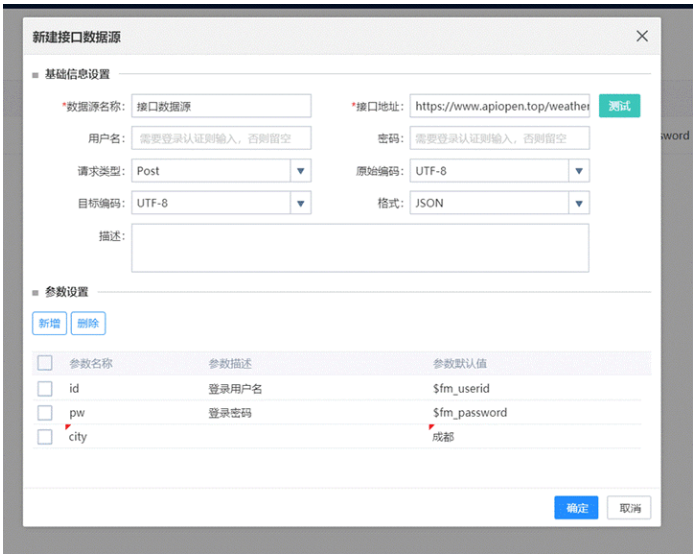695x558 pixels.
Task: Click the 数据源名称 input field
Action: 221,106
